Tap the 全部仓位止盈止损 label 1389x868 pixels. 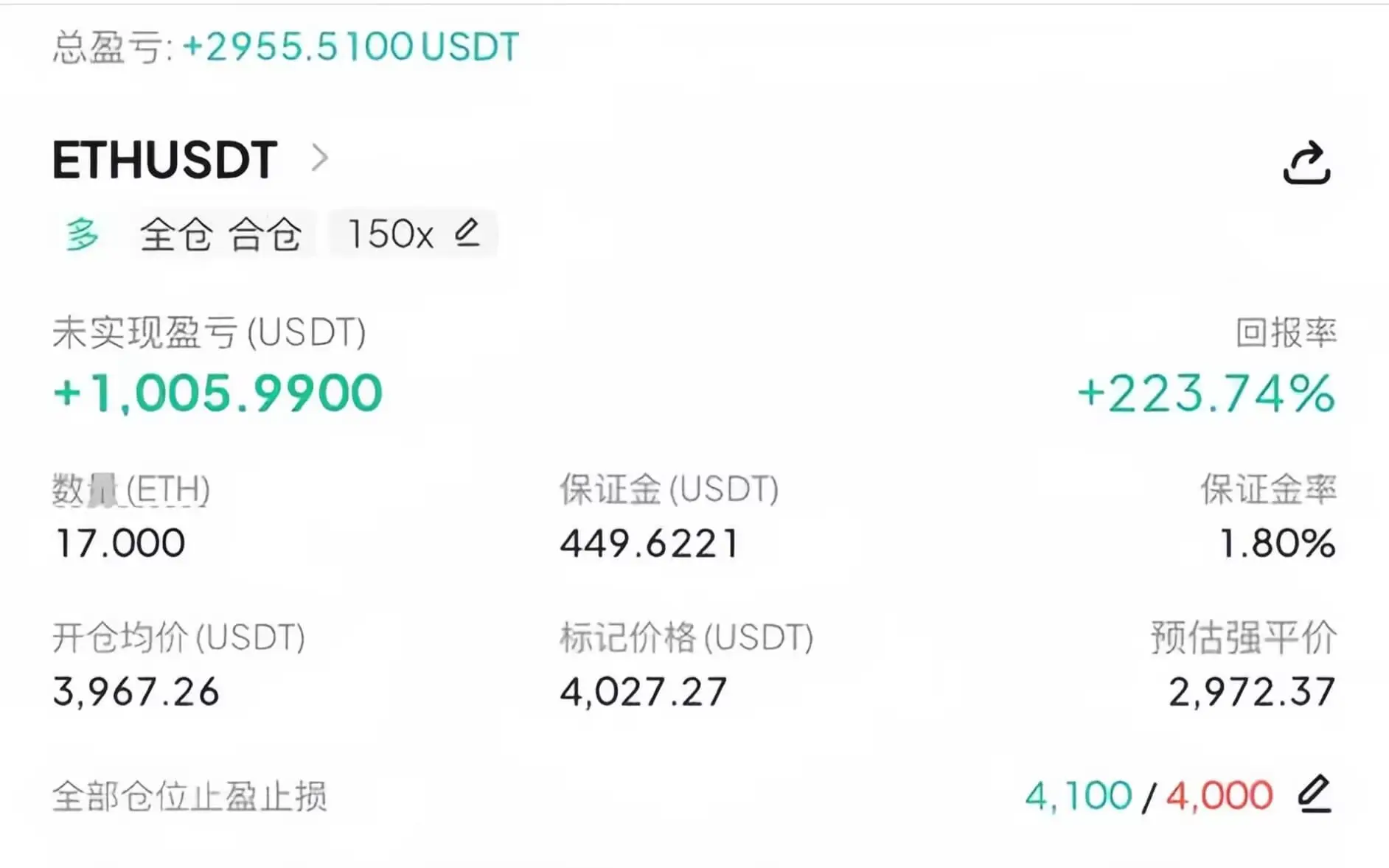pos(189,797)
